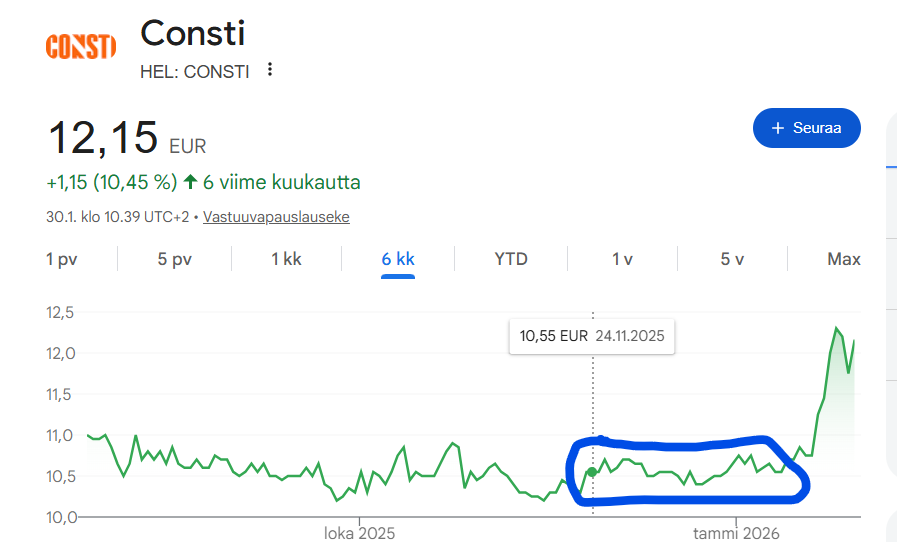Screen dimensions: 897x542
Task: View the 1 v price history
Action: coord(622,259)
